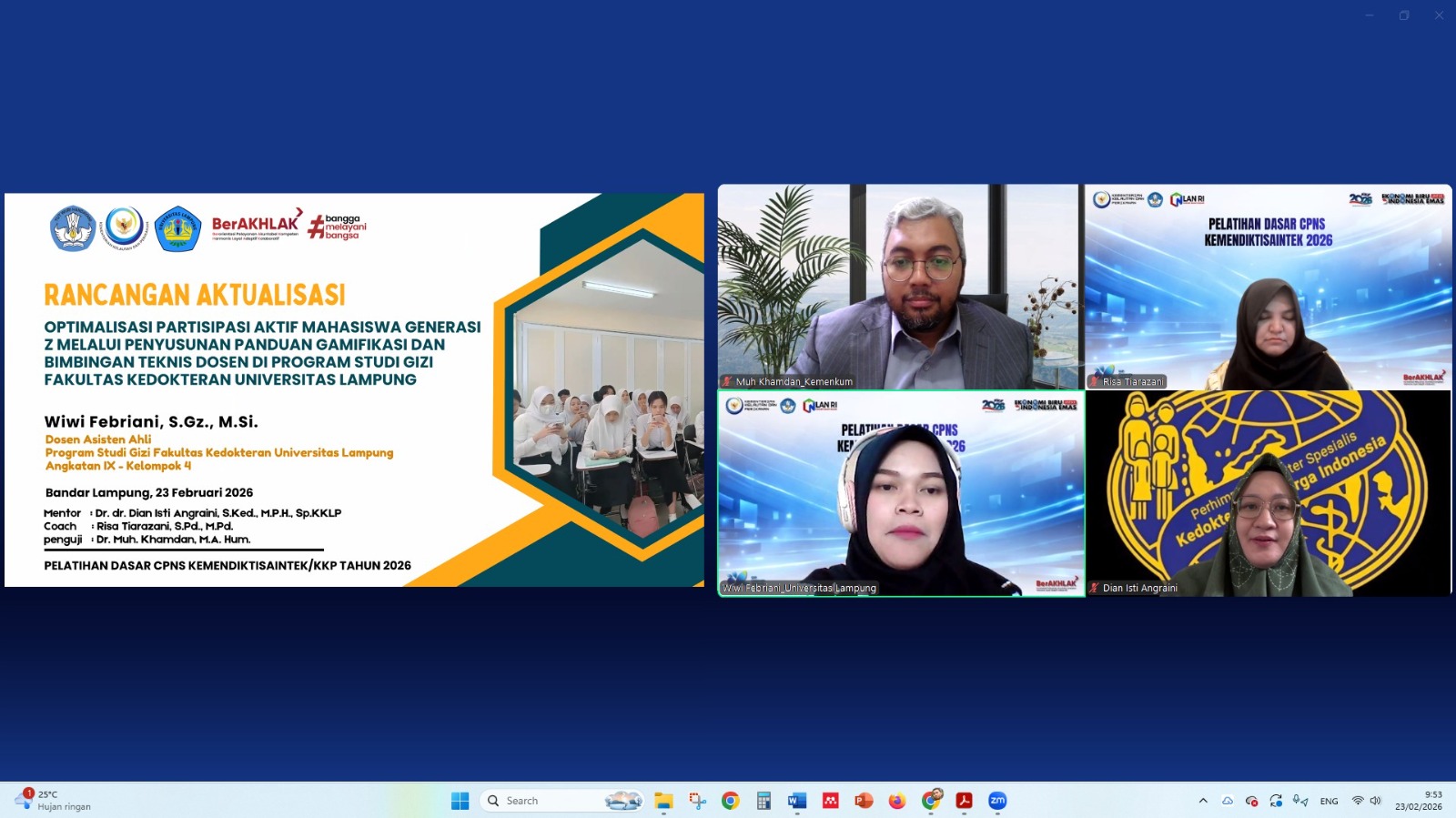The image size is (1456, 818).
Task: Open the red Mendeley icon in the taskbar
Action: click(x=830, y=801)
